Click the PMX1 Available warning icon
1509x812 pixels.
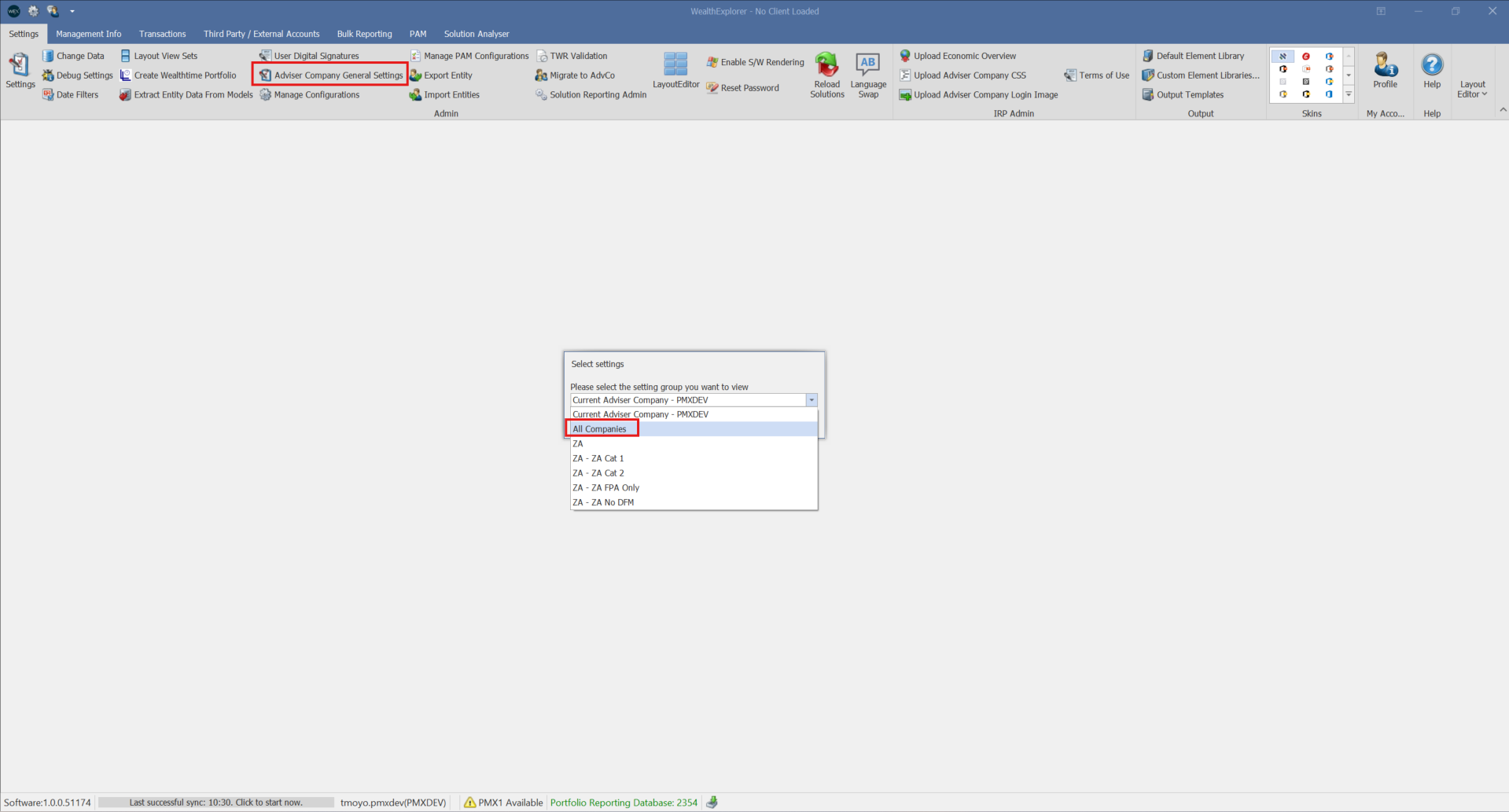(x=470, y=803)
